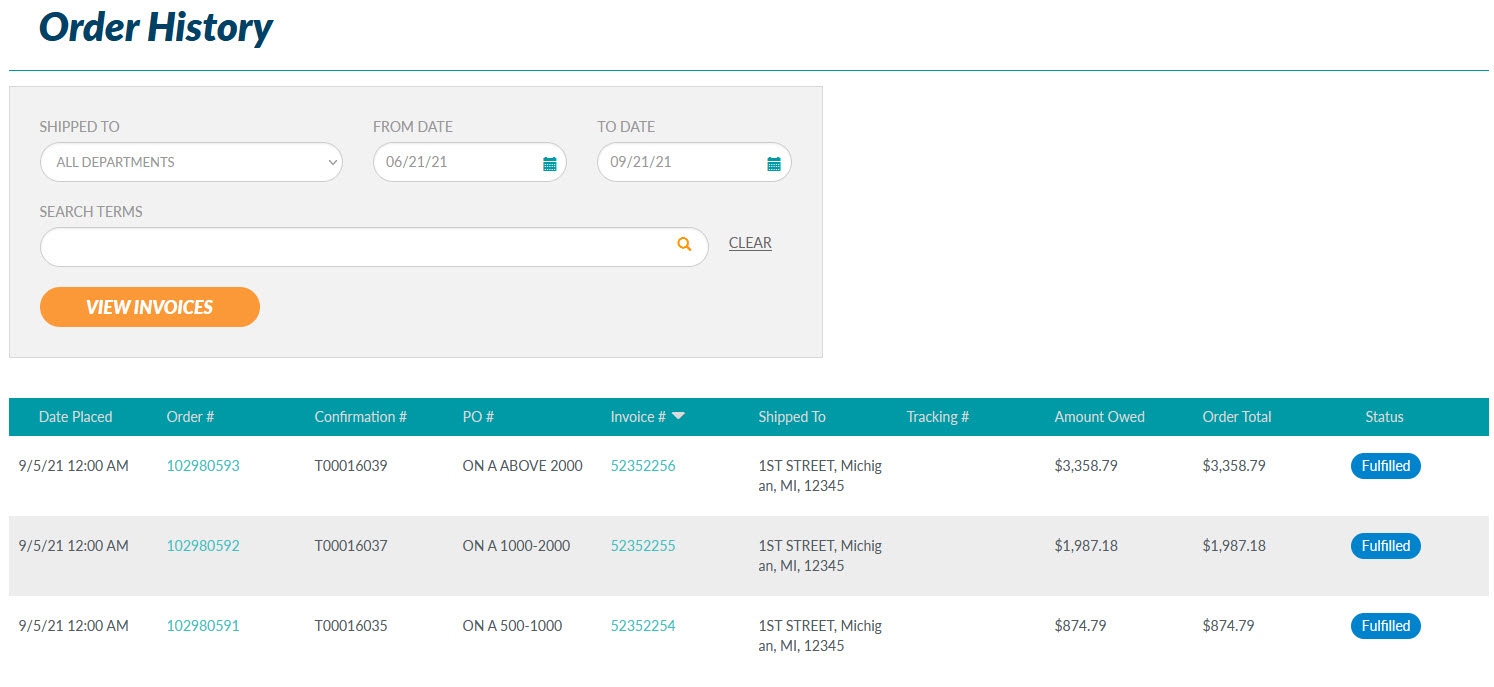Viewport: 1494px width, 687px height.
Task: Sort by Order Total column header
Action: 1237,417
